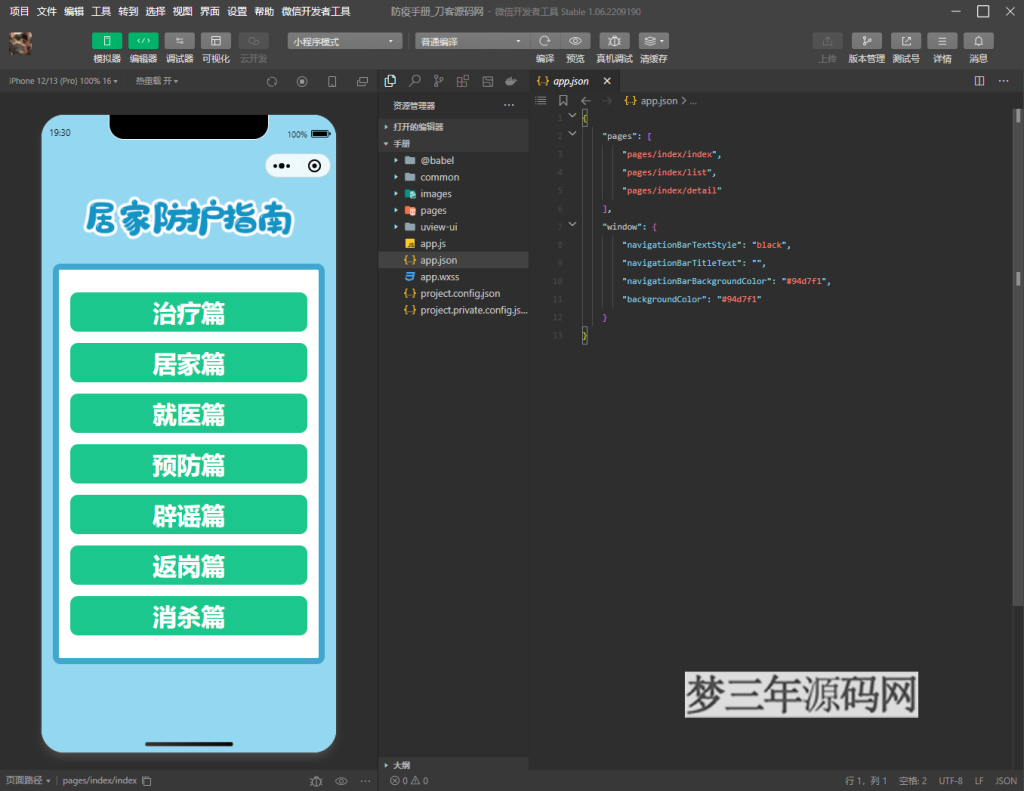Open app.wxss in the file tree
The height and width of the screenshot is (791, 1024).
[x=439, y=277]
